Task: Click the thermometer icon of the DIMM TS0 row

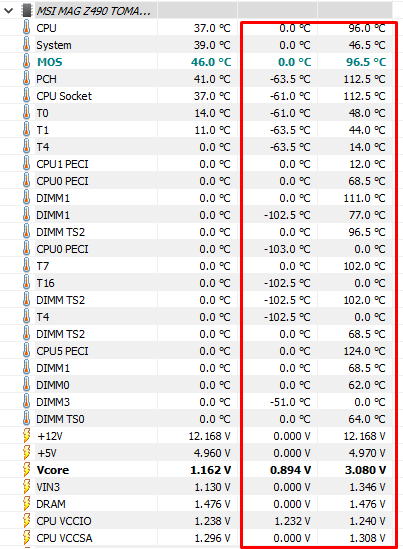Action: [x=27, y=419]
